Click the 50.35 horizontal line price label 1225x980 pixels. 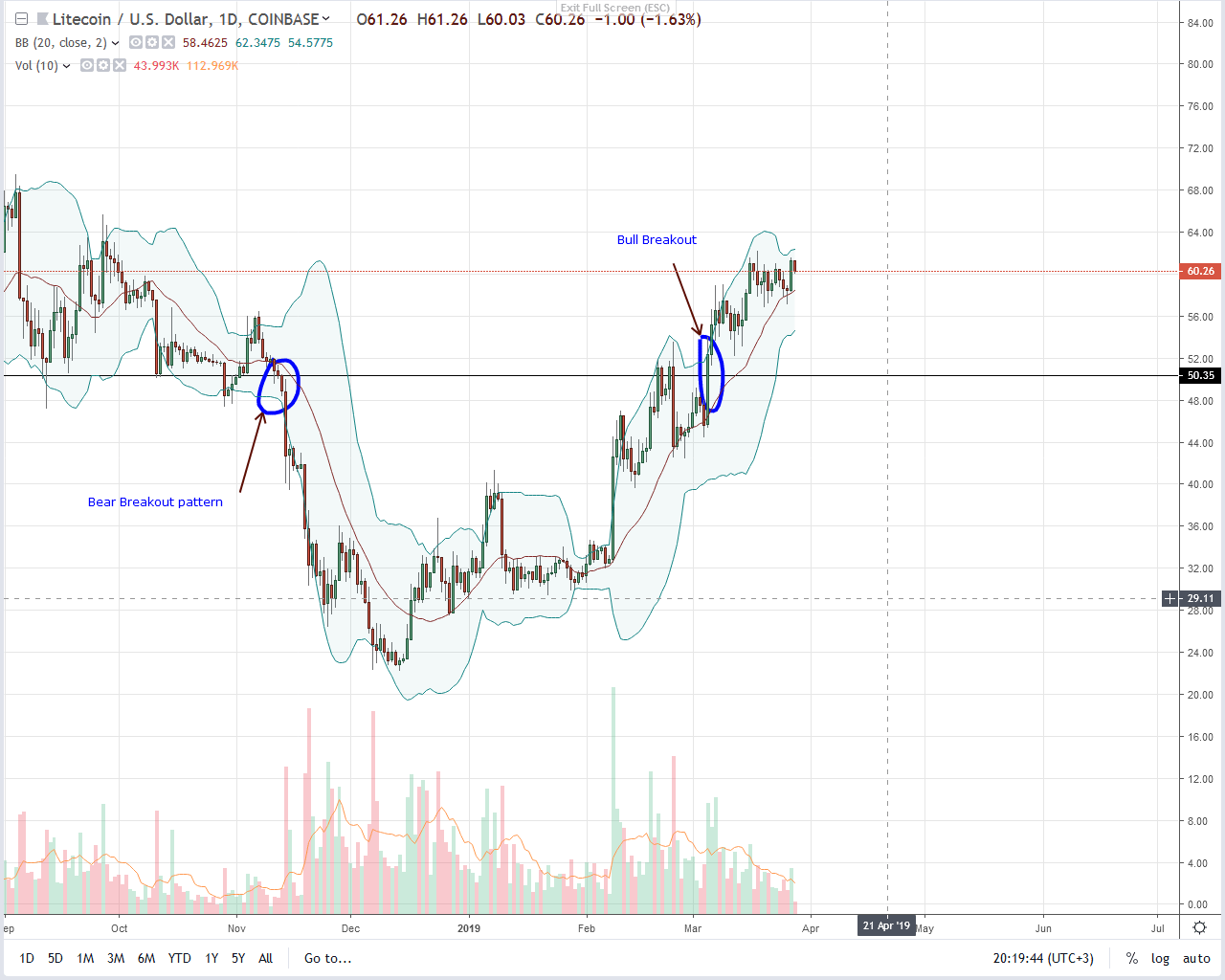[1201, 375]
